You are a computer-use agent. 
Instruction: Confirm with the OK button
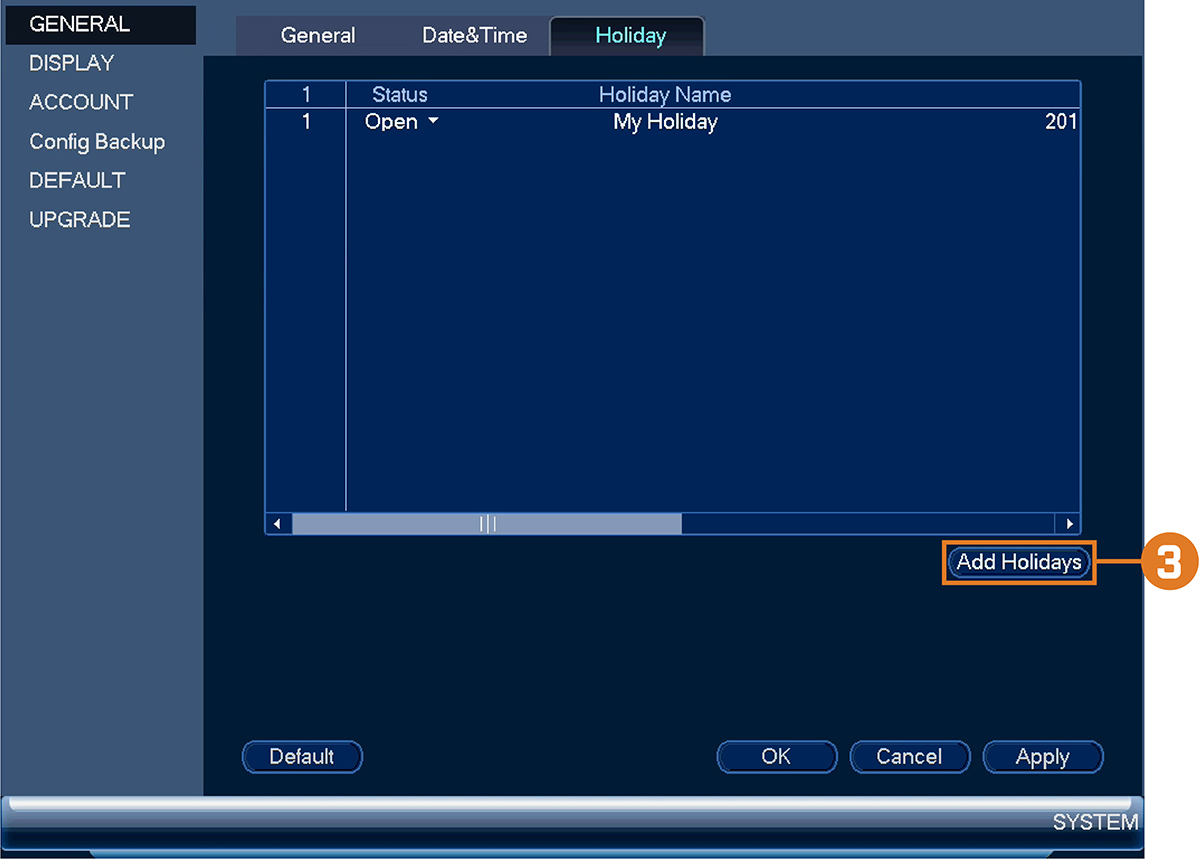coord(777,757)
